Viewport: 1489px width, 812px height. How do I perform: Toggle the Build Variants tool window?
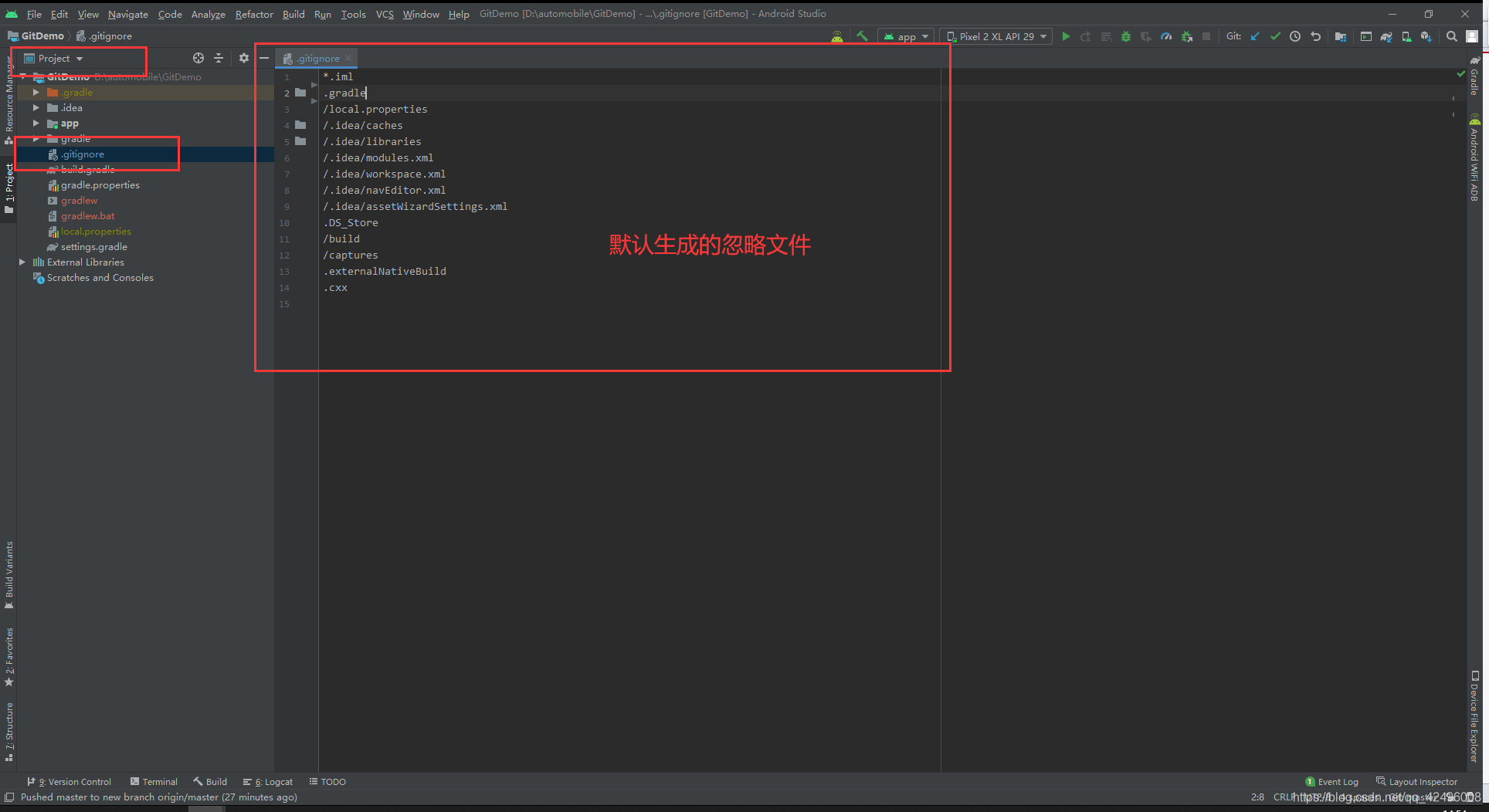[9, 575]
